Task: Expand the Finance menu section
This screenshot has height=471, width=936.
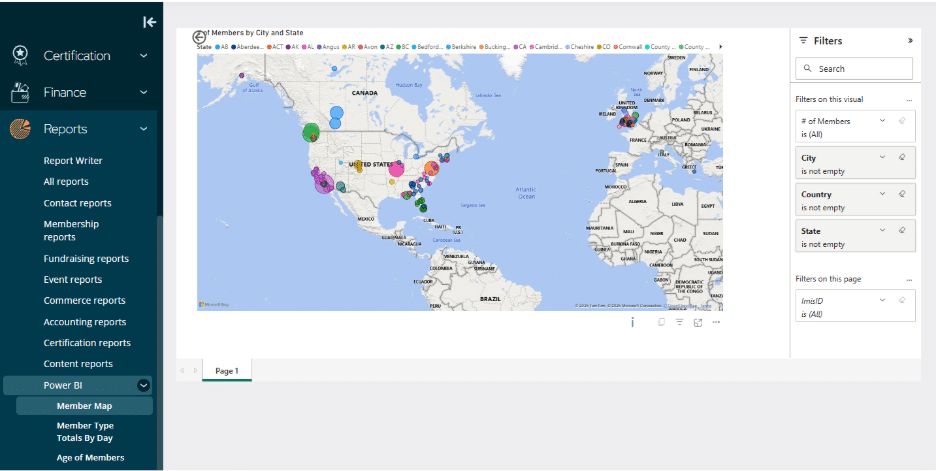Action: click(x=144, y=93)
